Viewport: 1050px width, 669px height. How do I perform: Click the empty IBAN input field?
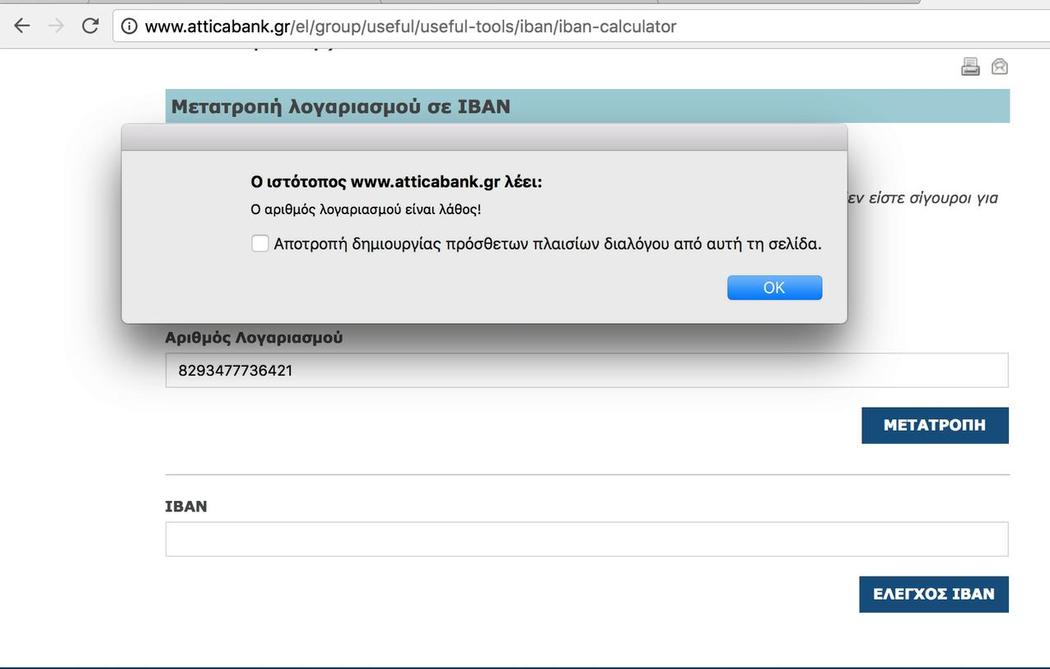587,539
